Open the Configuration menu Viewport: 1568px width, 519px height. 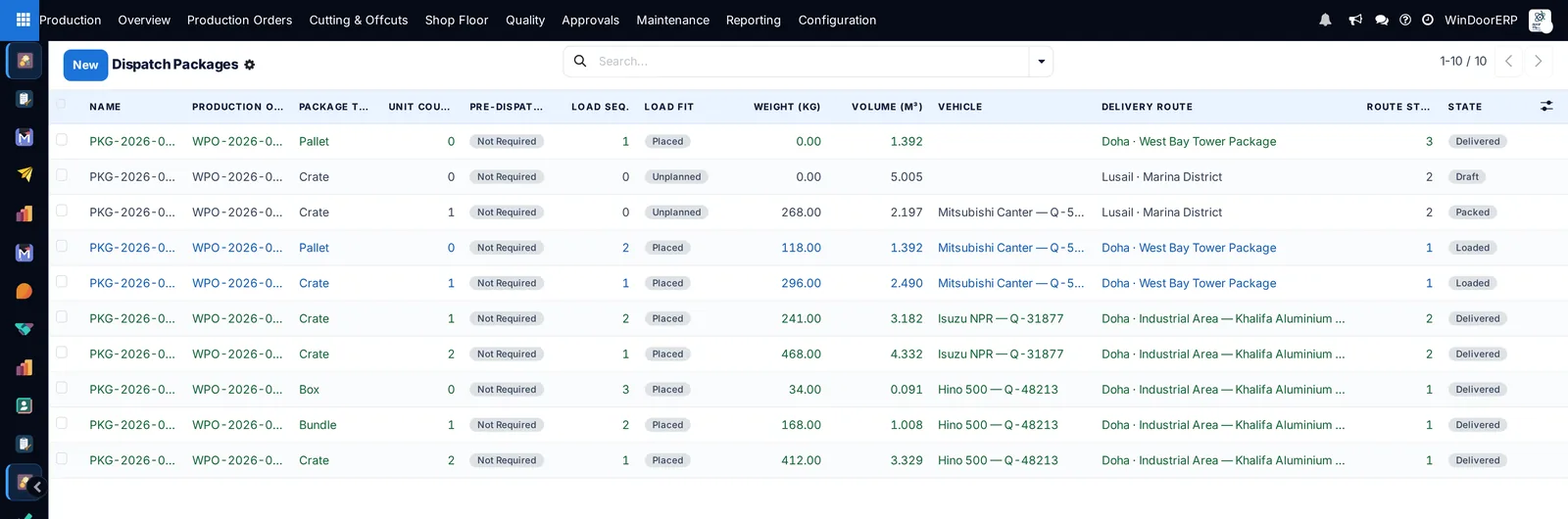pyautogui.click(x=838, y=20)
